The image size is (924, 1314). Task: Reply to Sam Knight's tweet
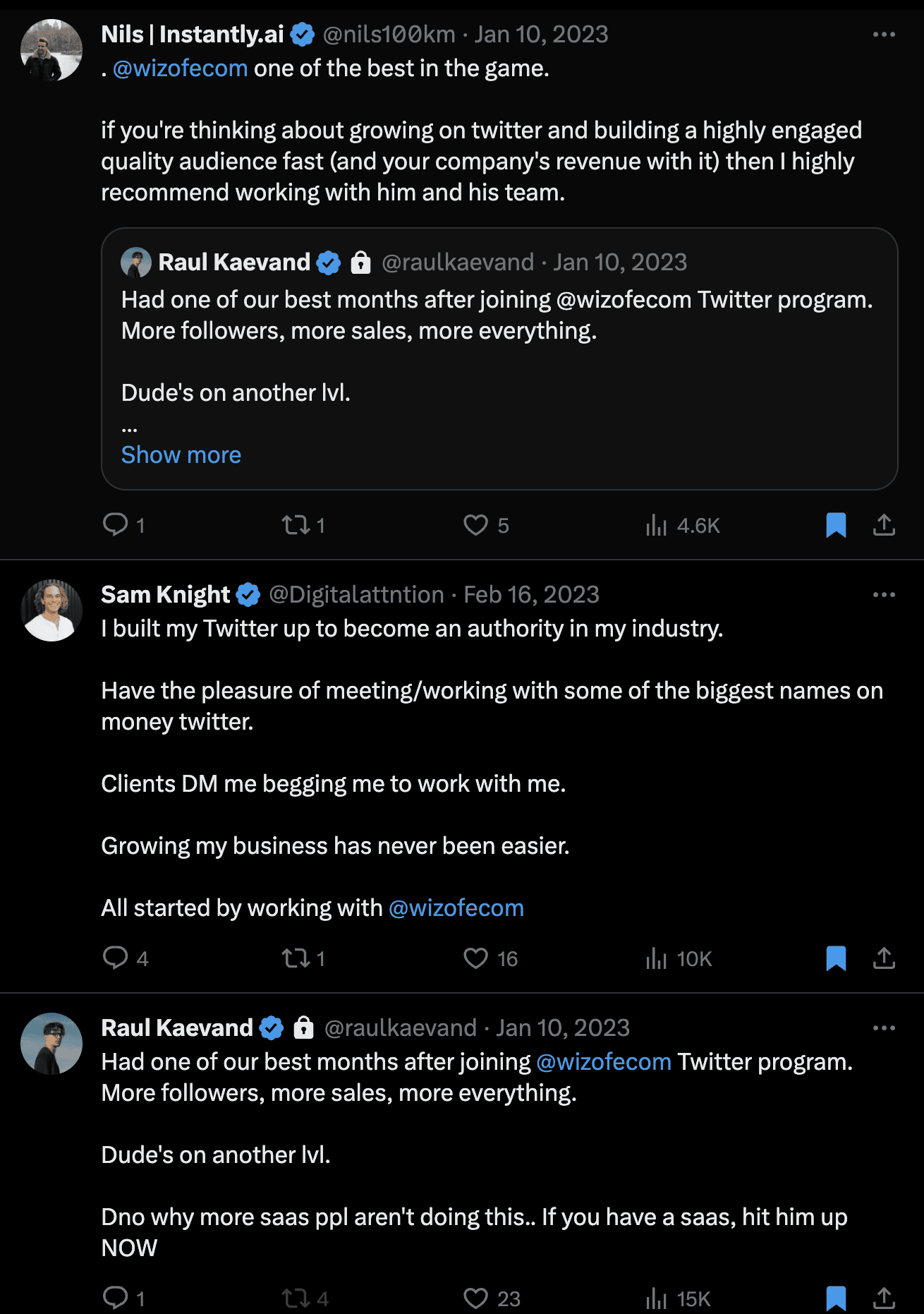[x=116, y=958]
